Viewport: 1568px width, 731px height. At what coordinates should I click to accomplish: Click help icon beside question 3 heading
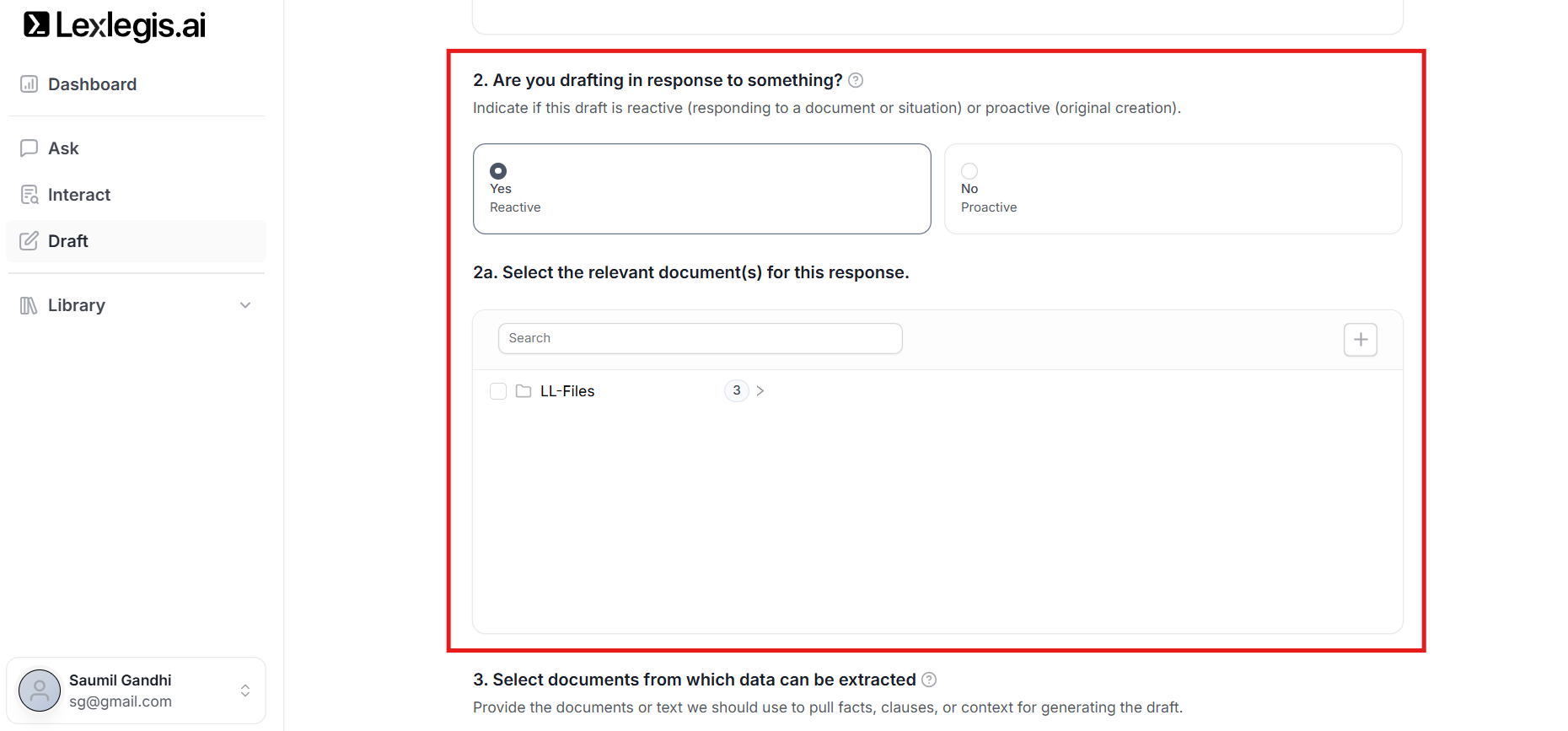click(929, 680)
